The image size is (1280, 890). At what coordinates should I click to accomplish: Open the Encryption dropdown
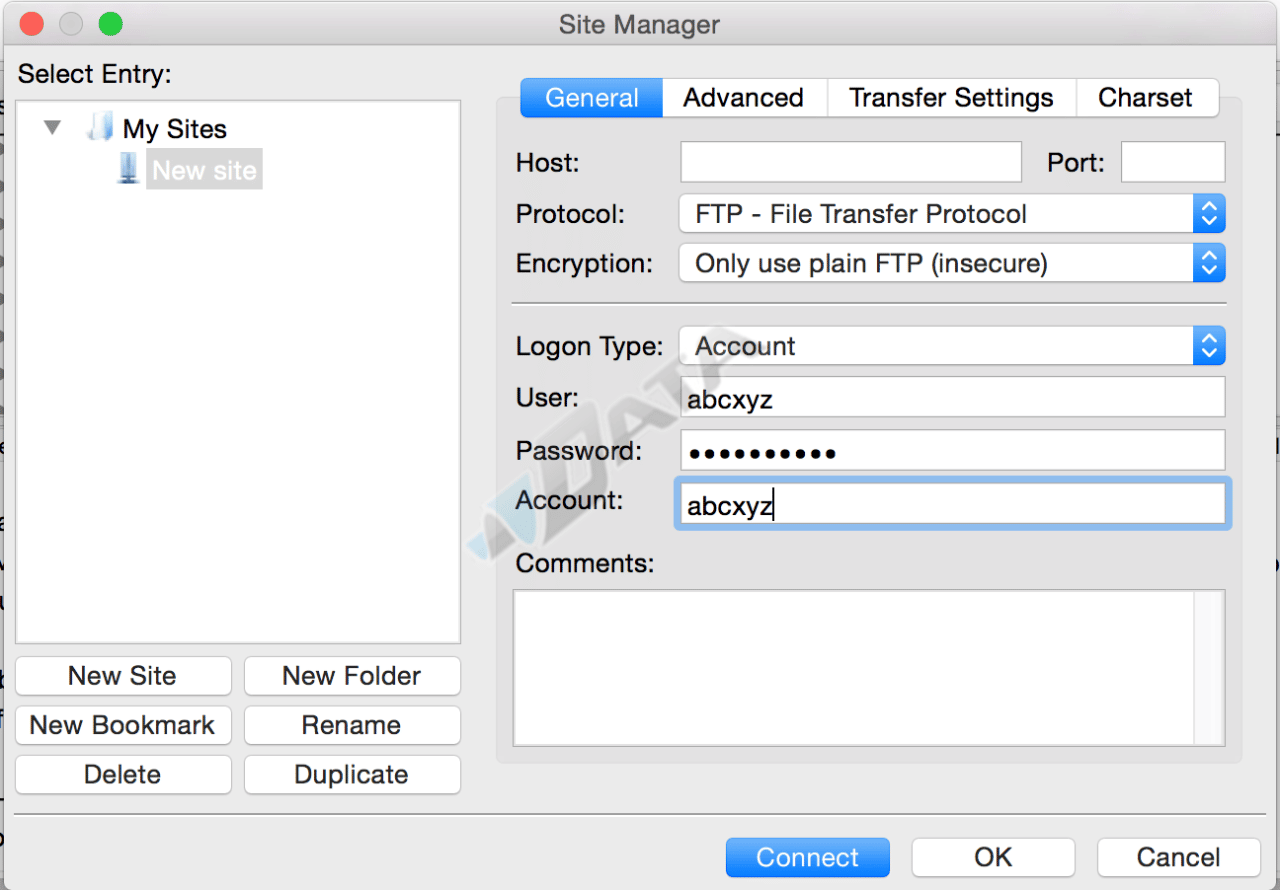[x=951, y=264]
